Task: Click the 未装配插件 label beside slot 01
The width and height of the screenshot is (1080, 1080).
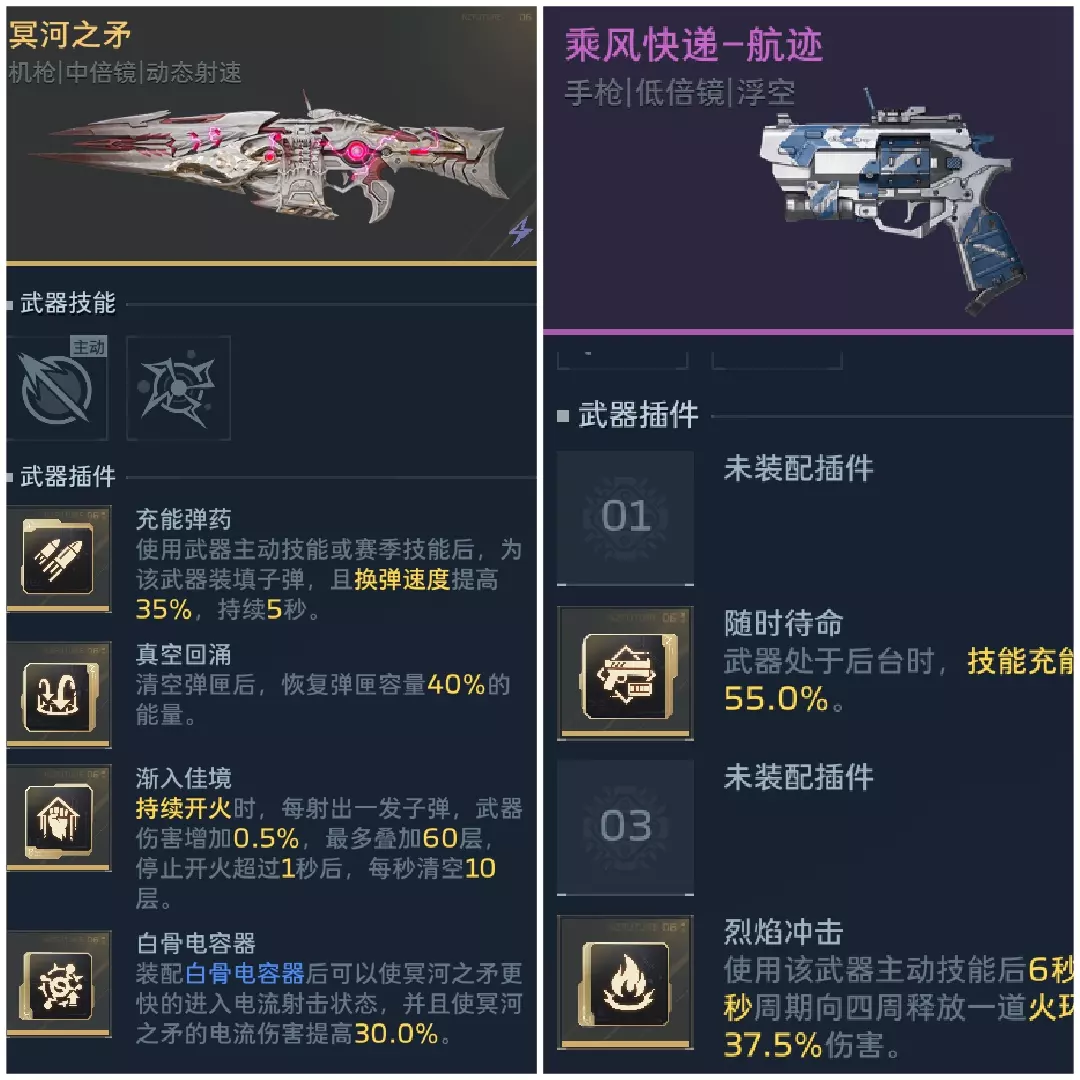Action: pyautogui.click(x=798, y=468)
